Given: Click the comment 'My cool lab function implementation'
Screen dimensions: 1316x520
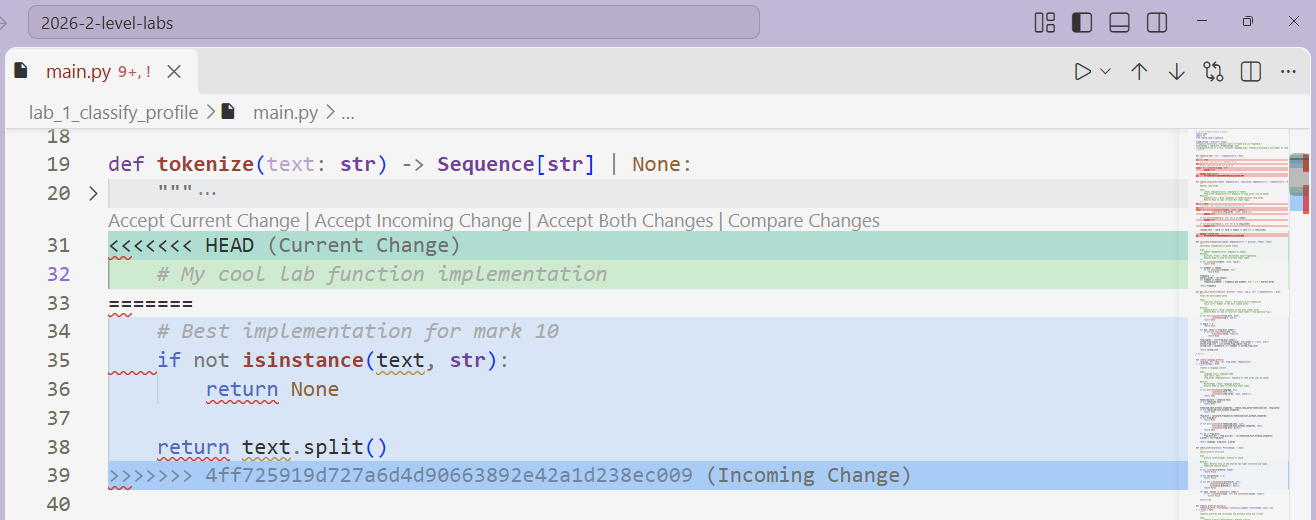Looking at the screenshot, I should click(382, 274).
